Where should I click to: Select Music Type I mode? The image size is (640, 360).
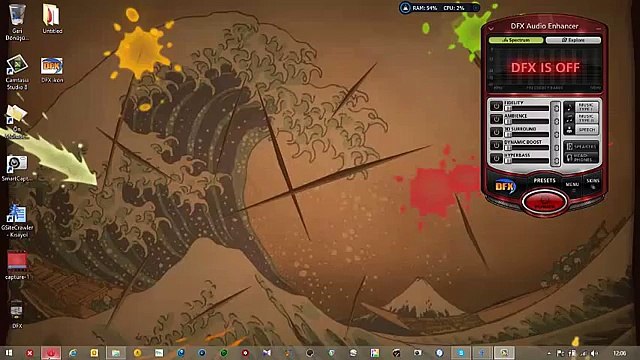(582, 107)
